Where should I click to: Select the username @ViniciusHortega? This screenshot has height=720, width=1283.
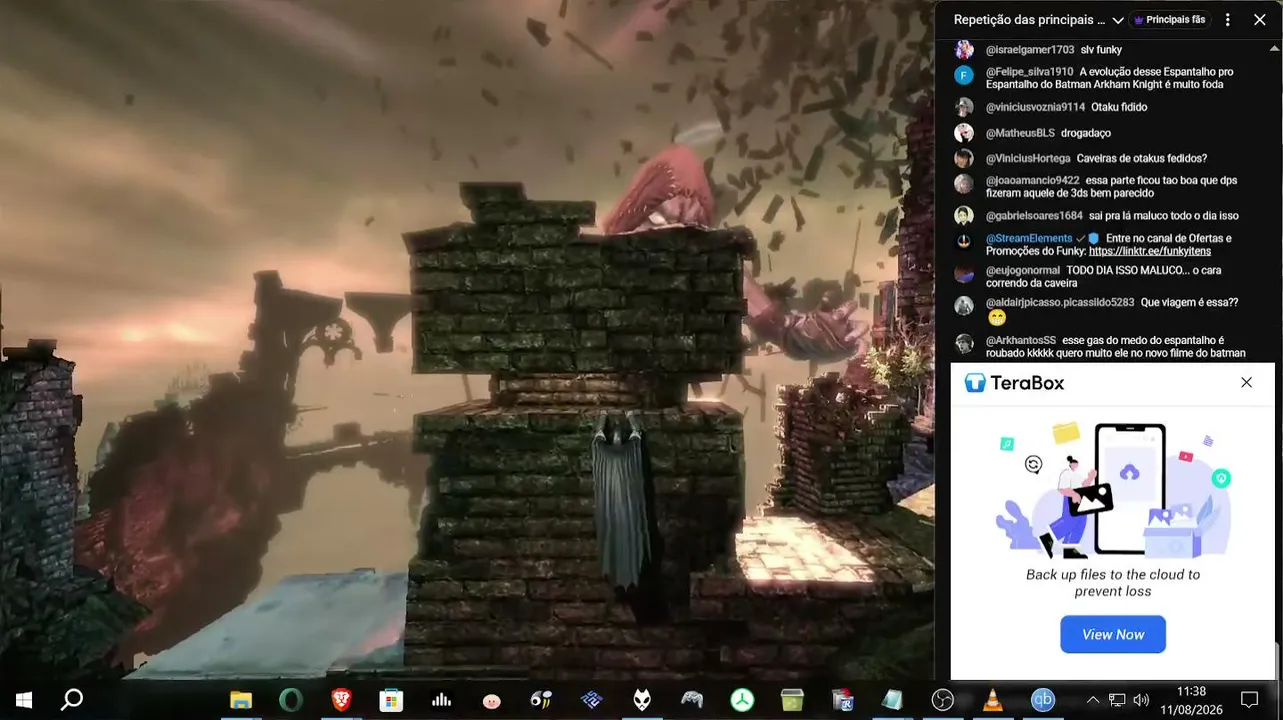click(1028, 158)
